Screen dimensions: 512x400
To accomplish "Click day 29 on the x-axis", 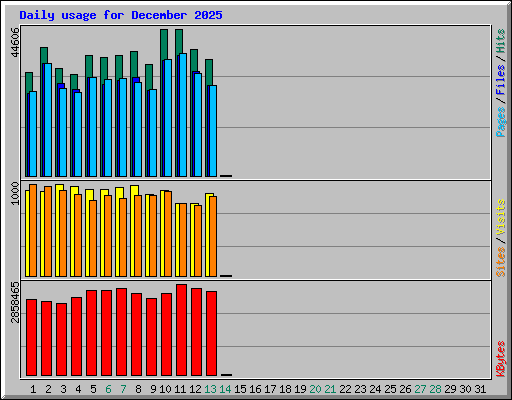I will coord(450,389).
